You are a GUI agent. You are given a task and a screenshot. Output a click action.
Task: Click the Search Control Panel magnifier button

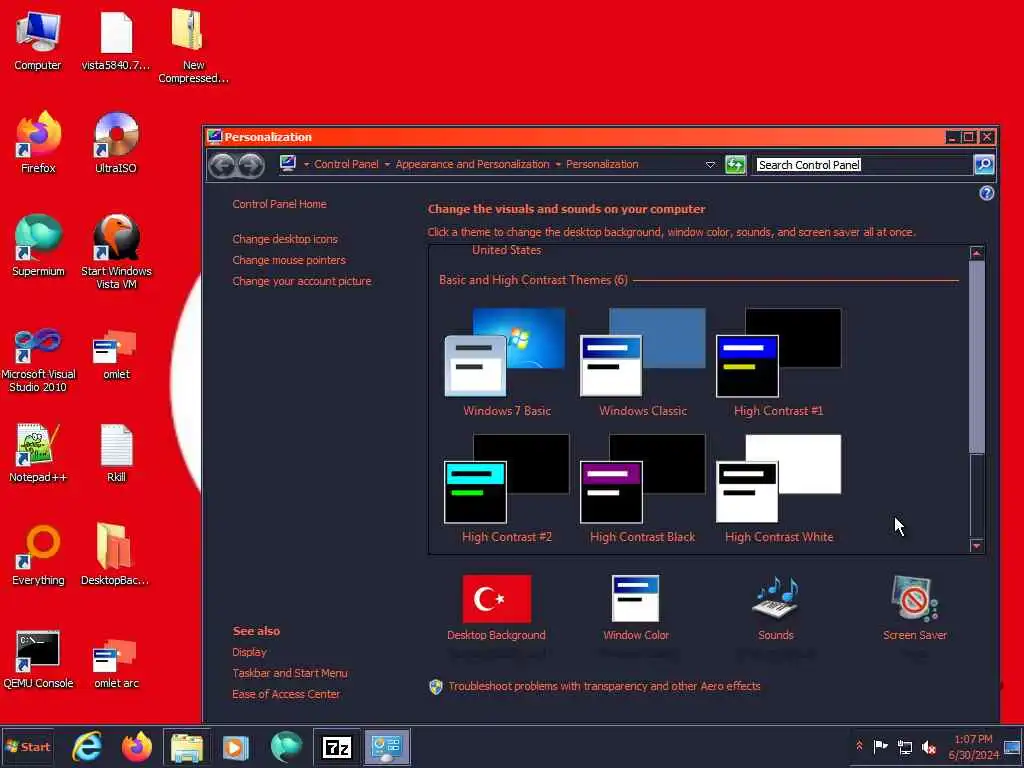pos(984,165)
